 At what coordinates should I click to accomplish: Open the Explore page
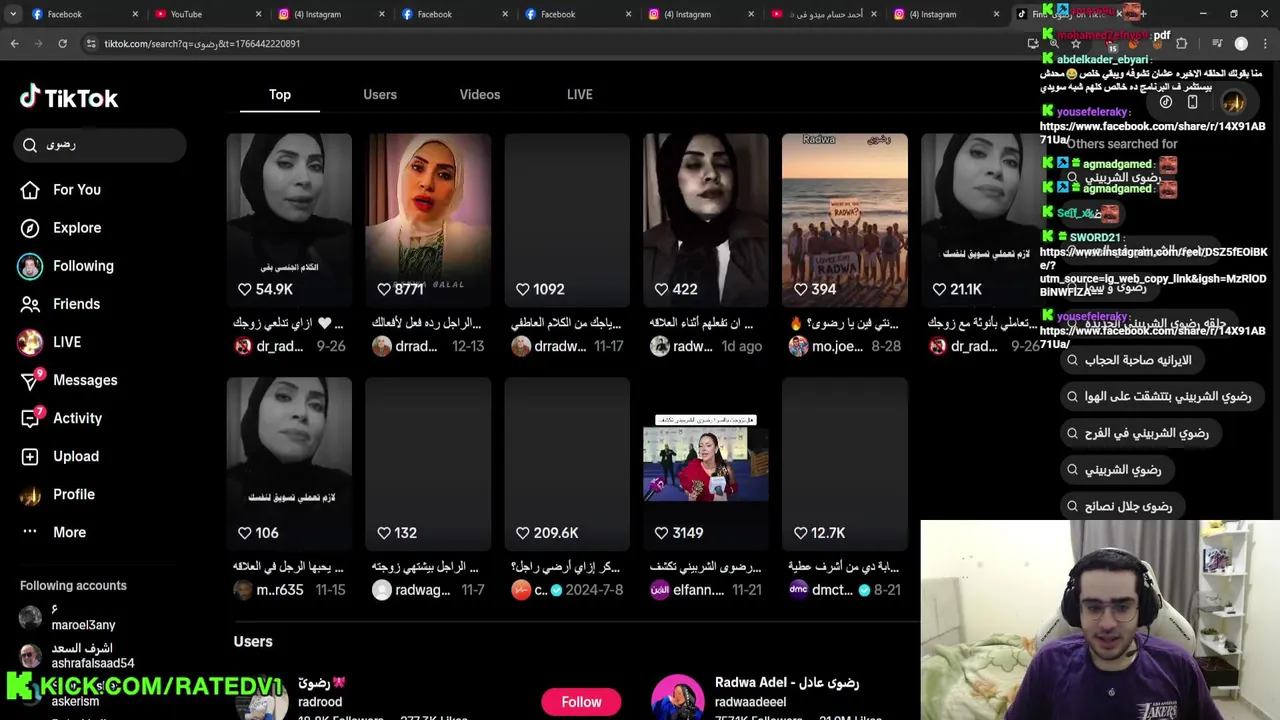pyautogui.click(x=76, y=228)
